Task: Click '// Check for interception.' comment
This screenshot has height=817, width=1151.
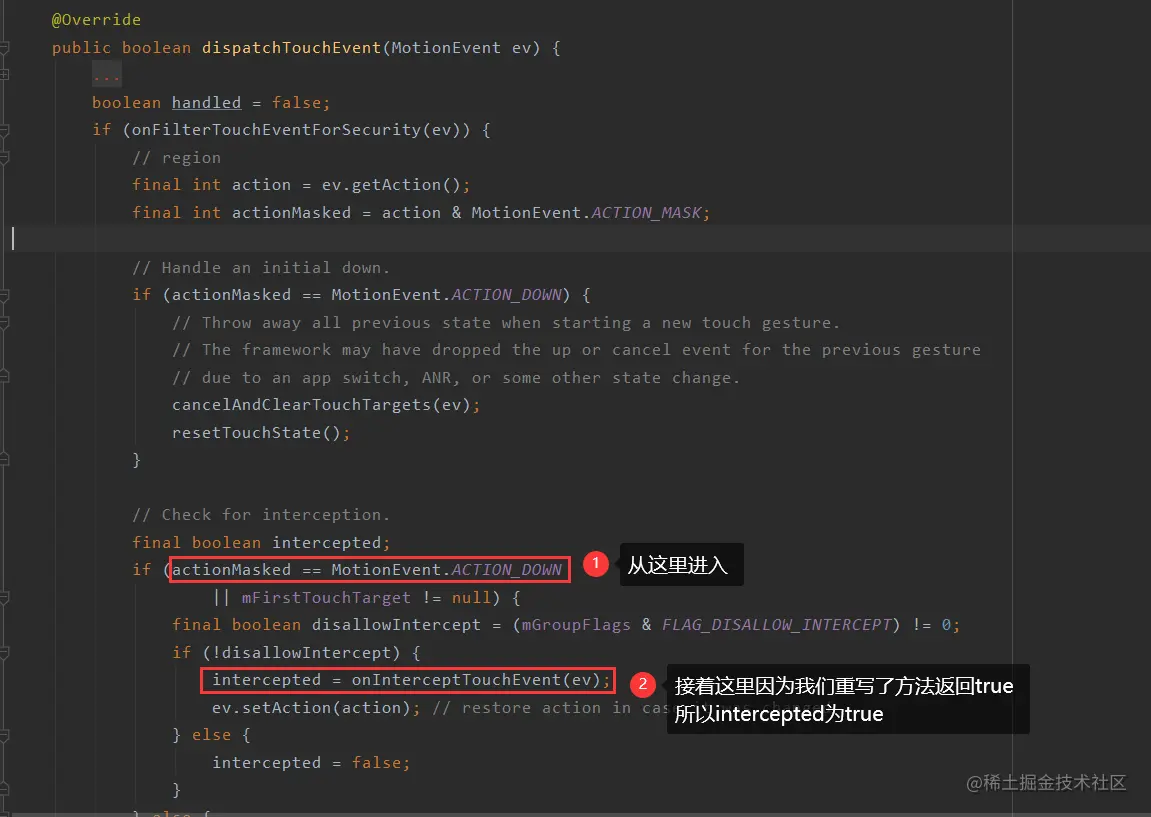Action: [x=261, y=515]
